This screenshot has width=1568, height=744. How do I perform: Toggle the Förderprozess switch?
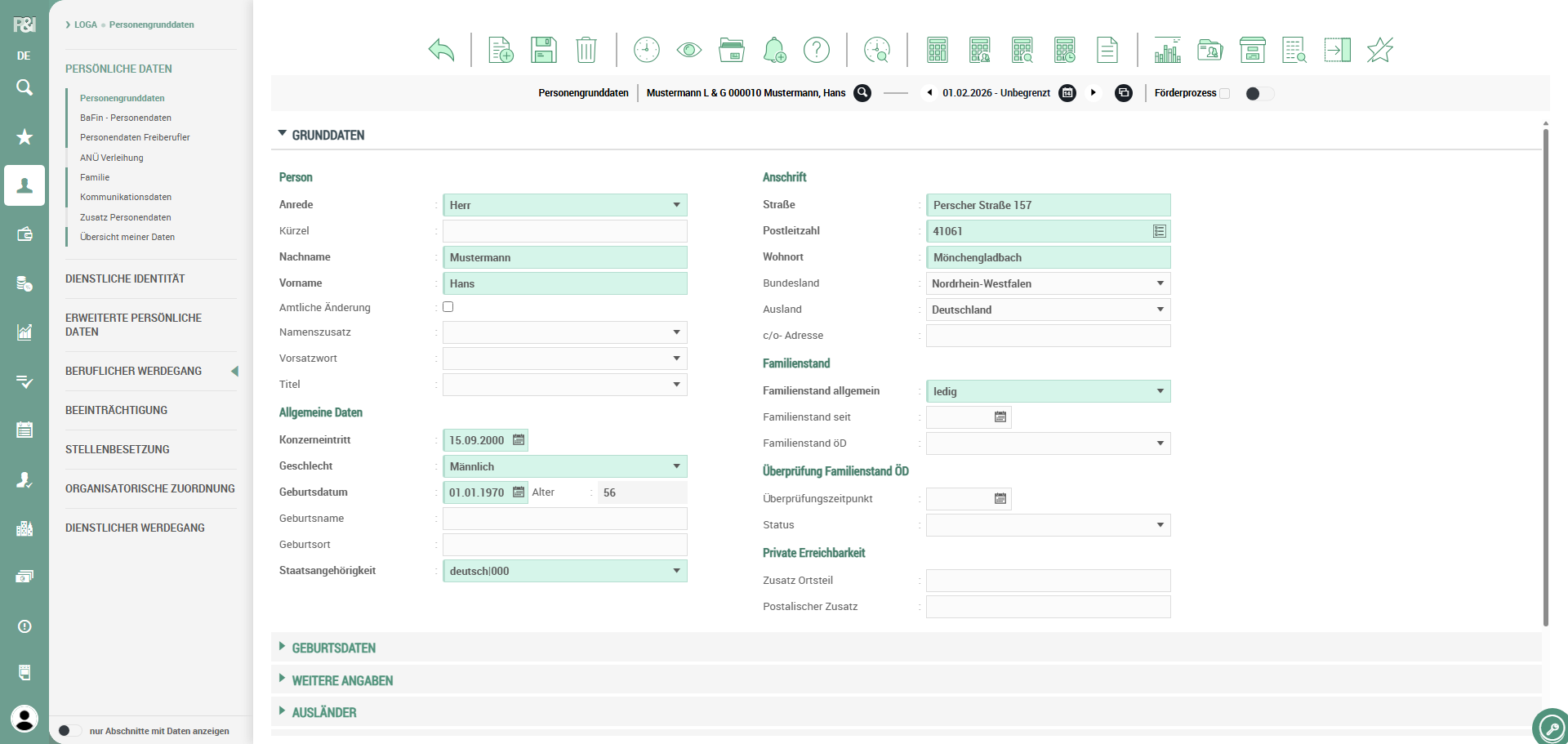pos(1258,93)
